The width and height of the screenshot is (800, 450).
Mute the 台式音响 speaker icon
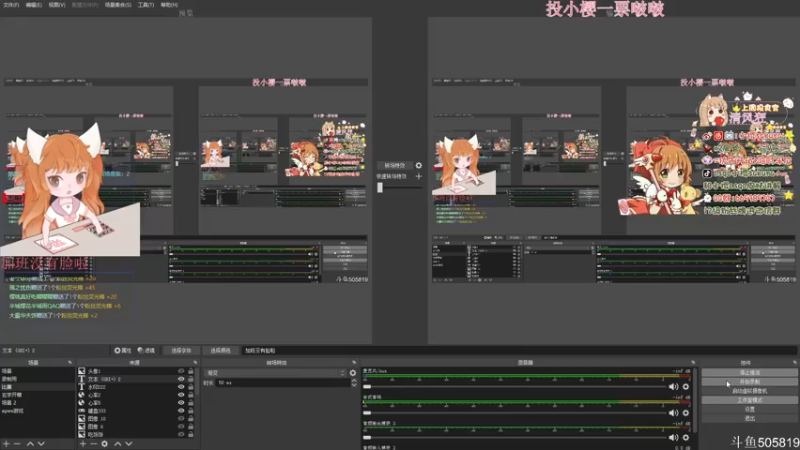(673, 413)
